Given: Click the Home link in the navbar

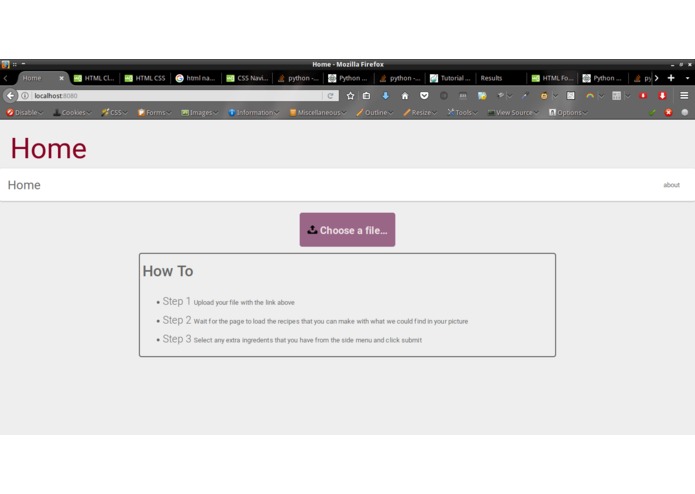Looking at the screenshot, I should click(x=24, y=185).
